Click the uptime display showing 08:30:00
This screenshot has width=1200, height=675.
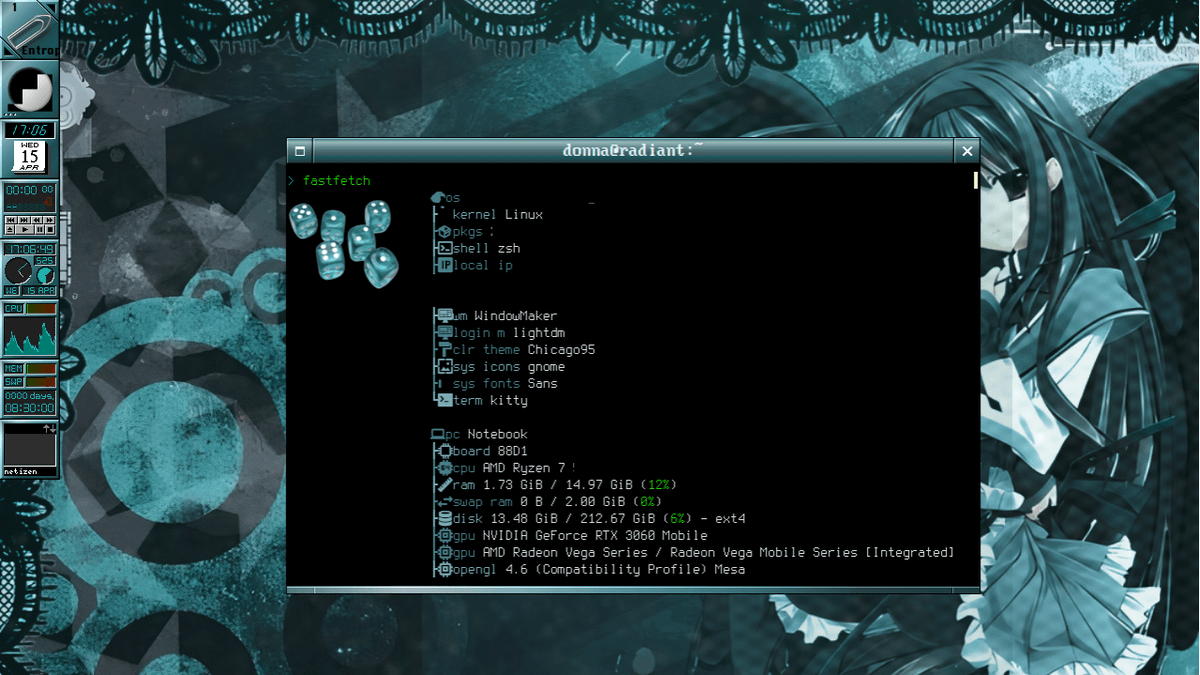[30, 408]
